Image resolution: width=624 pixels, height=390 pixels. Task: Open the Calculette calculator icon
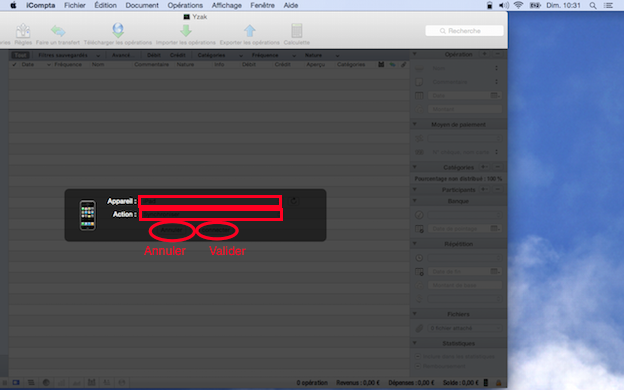[297, 31]
